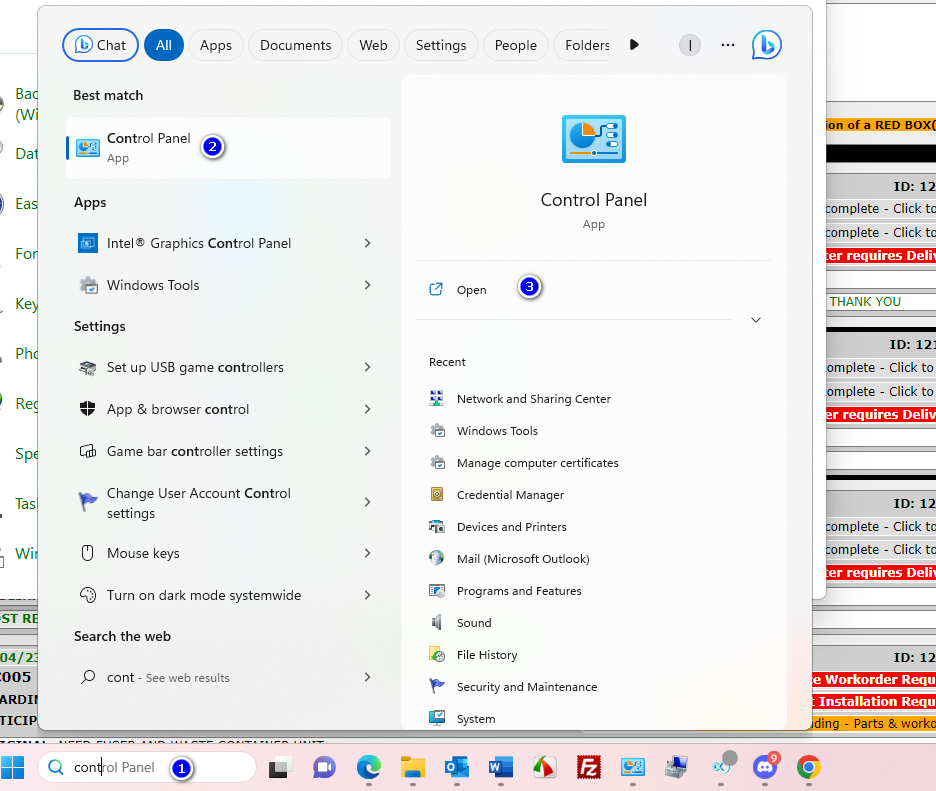Launch Intel Graphics Control Panel
This screenshot has width=936, height=791.
coord(199,243)
